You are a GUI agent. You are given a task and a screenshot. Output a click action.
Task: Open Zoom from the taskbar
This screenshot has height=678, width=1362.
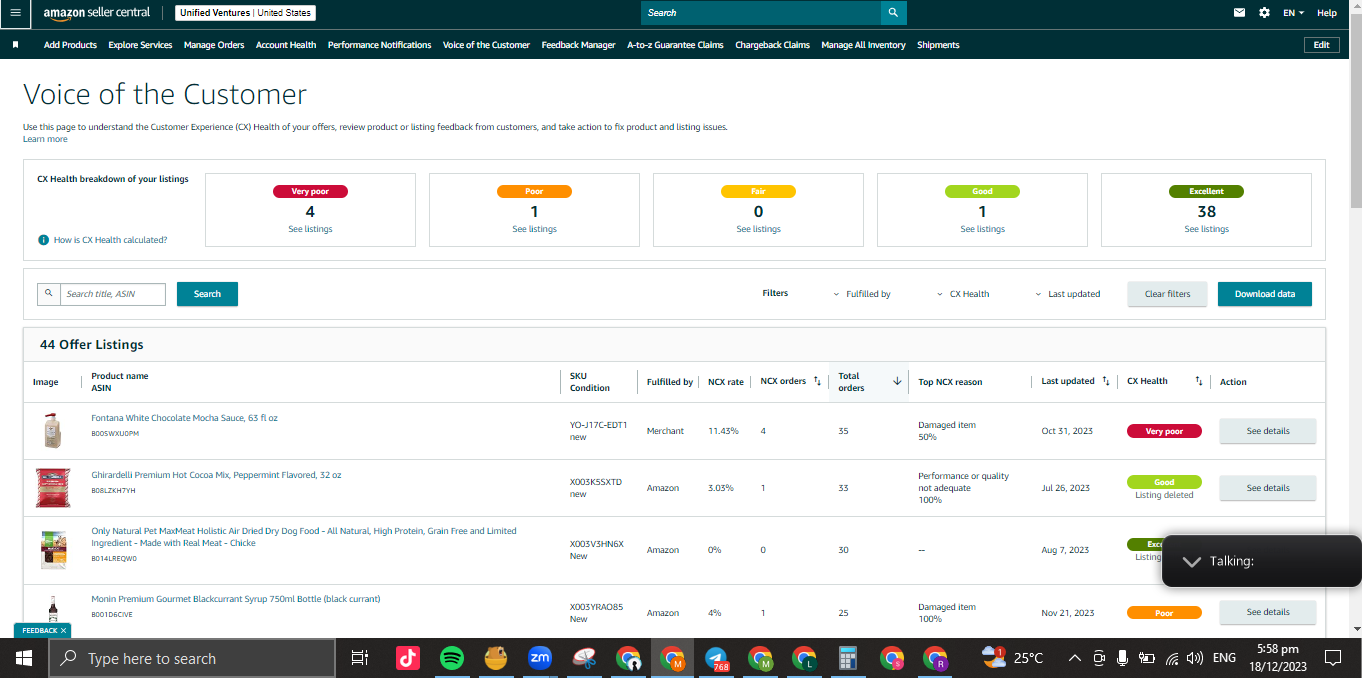(540, 658)
